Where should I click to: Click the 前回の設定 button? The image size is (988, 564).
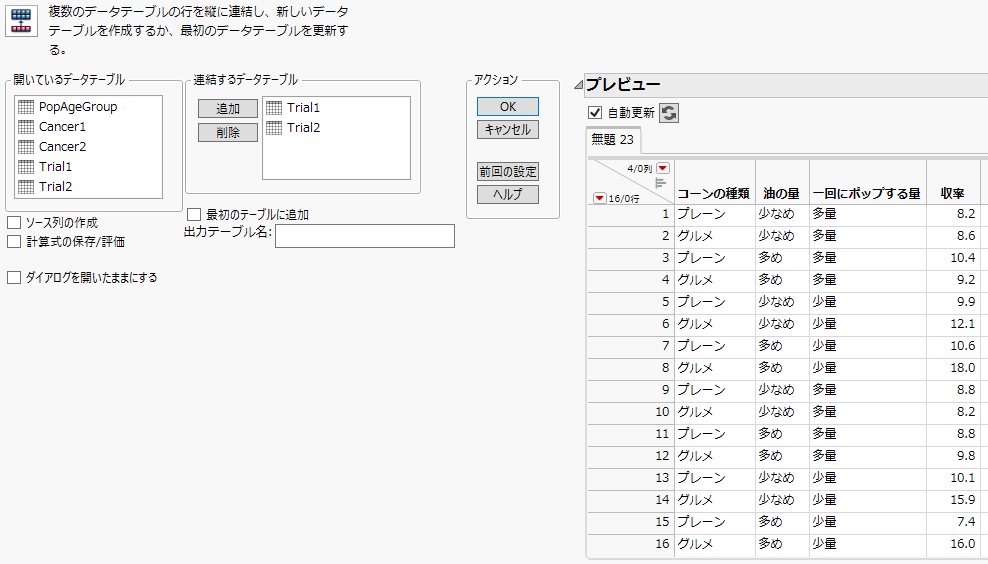coord(508,172)
